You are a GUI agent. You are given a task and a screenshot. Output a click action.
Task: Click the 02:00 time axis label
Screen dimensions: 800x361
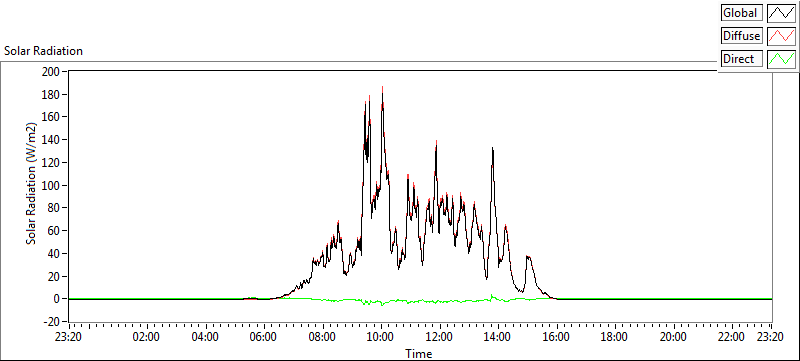(147, 337)
